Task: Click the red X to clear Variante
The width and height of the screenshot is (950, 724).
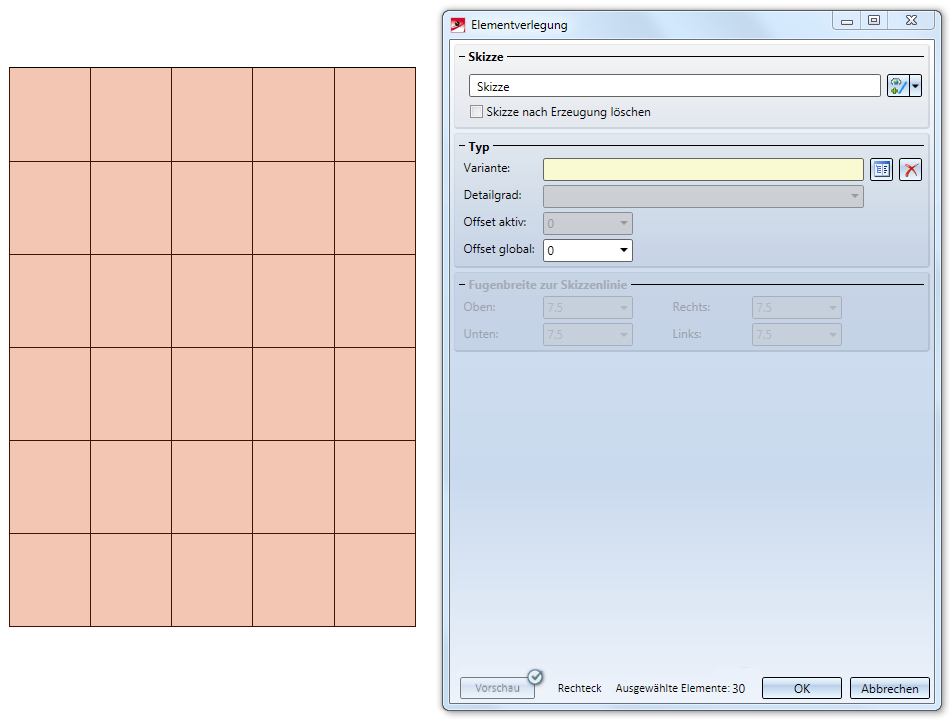Action: pyautogui.click(x=910, y=170)
